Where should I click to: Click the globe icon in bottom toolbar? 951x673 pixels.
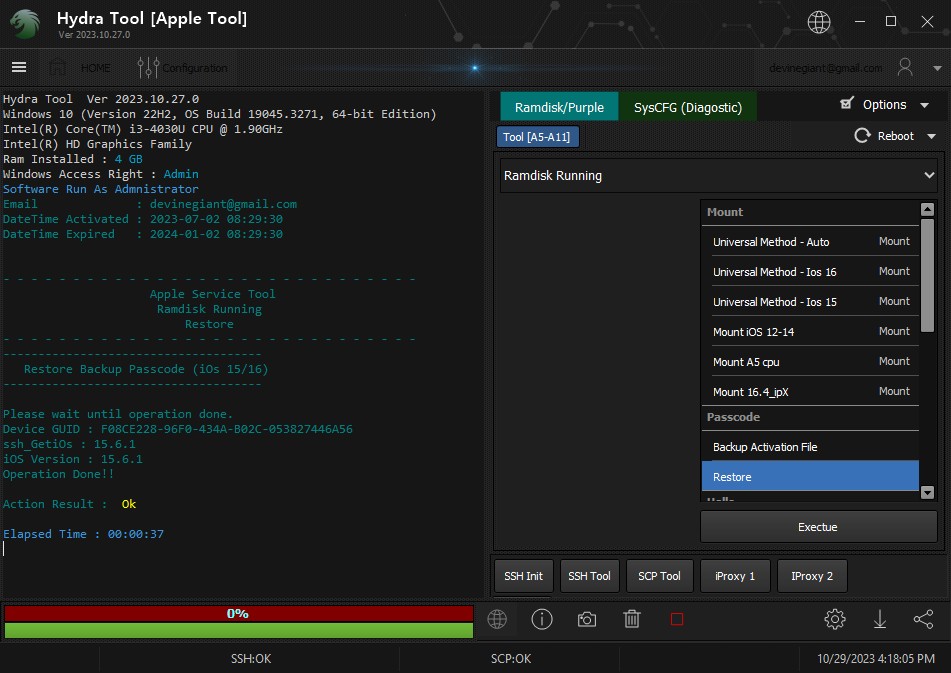[497, 620]
